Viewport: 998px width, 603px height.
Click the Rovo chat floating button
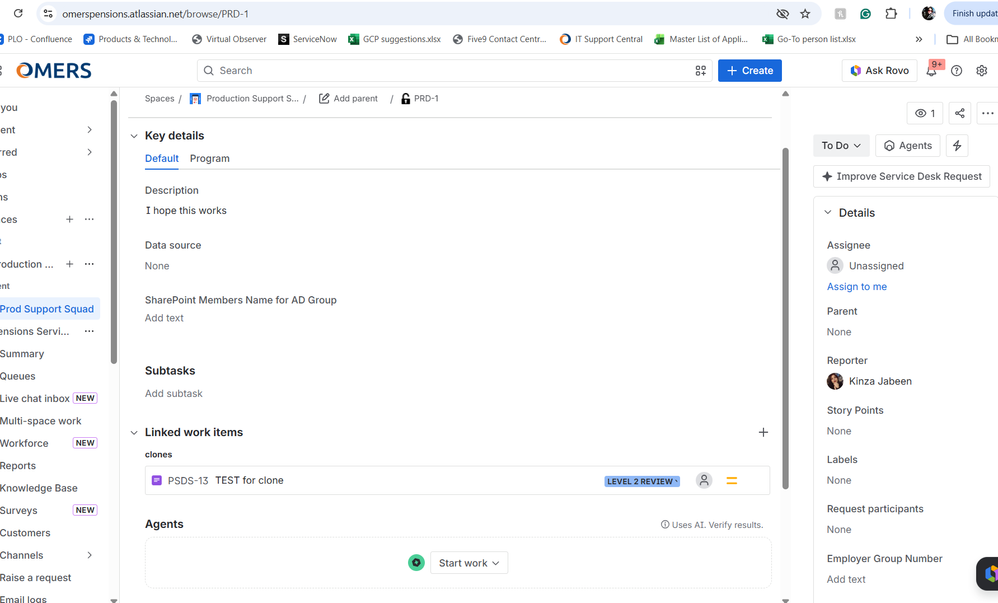click(988, 574)
